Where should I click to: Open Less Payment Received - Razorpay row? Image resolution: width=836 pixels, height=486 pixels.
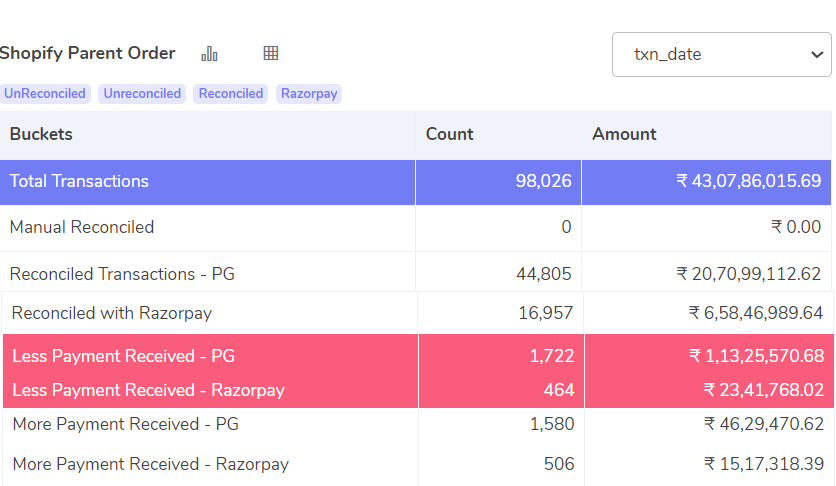pos(417,390)
